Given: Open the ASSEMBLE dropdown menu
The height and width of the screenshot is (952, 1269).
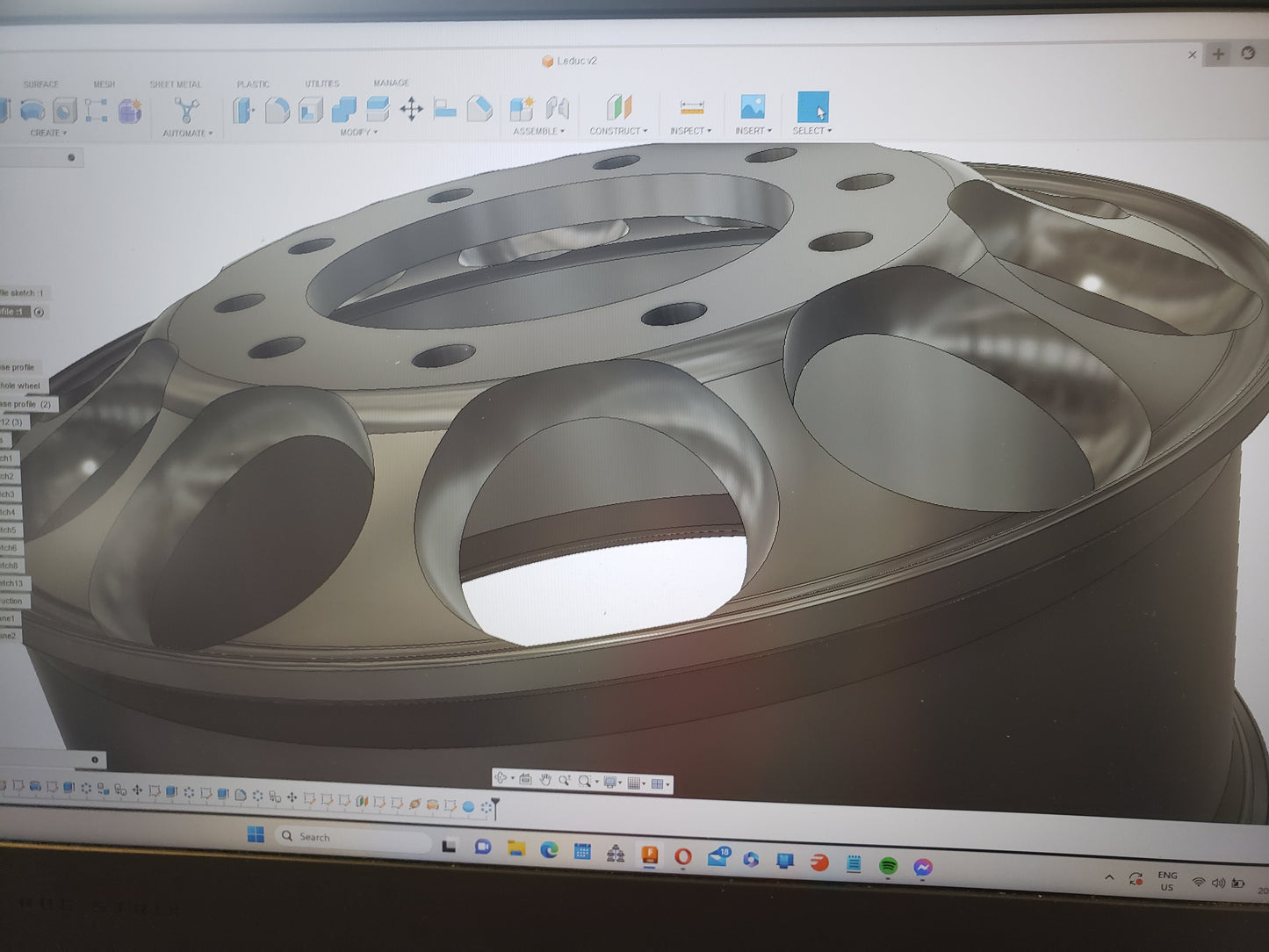Looking at the screenshot, I should [538, 132].
